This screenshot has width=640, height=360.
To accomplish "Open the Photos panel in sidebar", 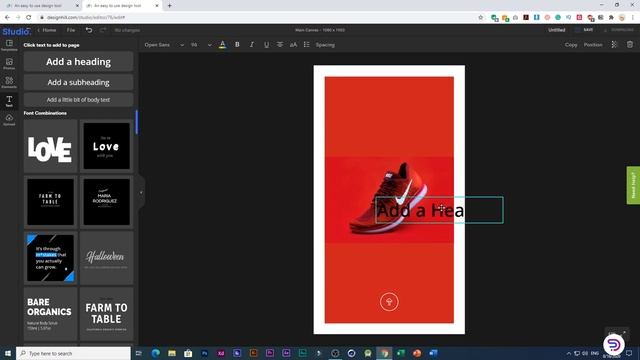I will click(9, 64).
